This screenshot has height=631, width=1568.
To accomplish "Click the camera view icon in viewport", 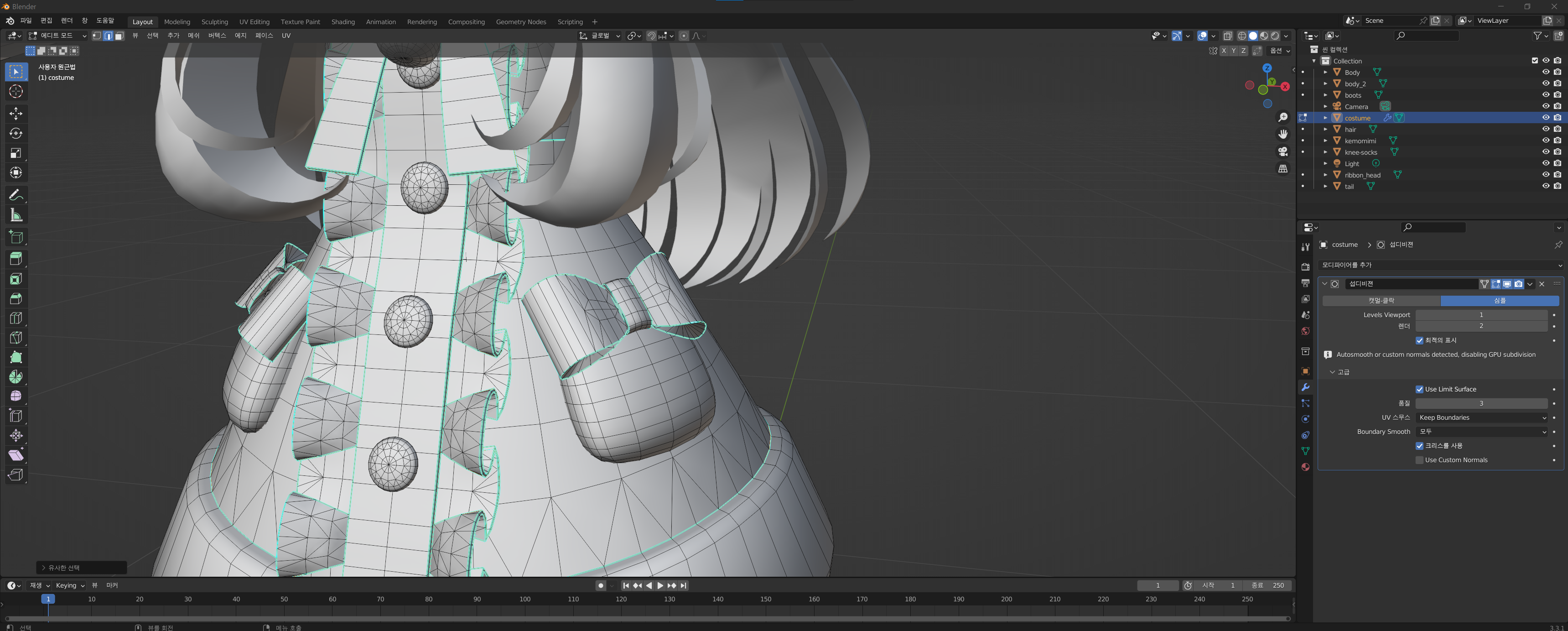I will coord(1283,151).
